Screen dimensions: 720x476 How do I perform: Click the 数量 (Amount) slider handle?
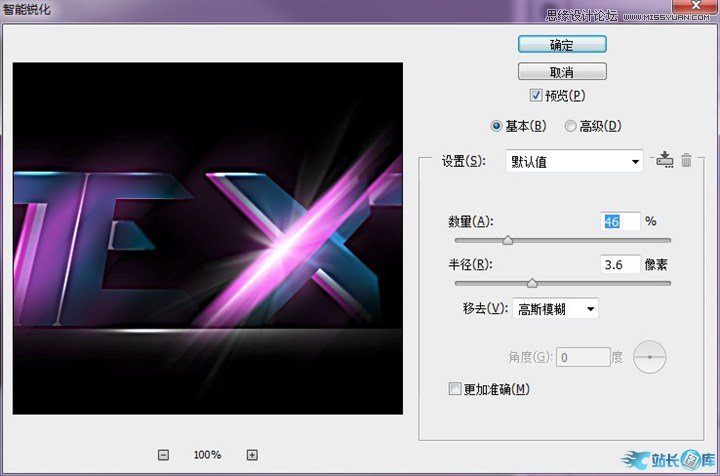pos(508,240)
